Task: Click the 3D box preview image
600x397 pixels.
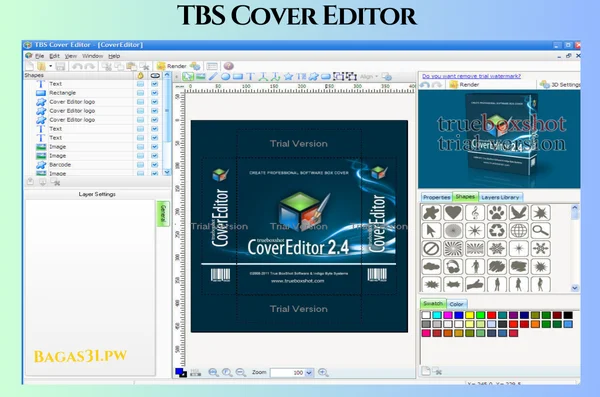Action: 499,139
